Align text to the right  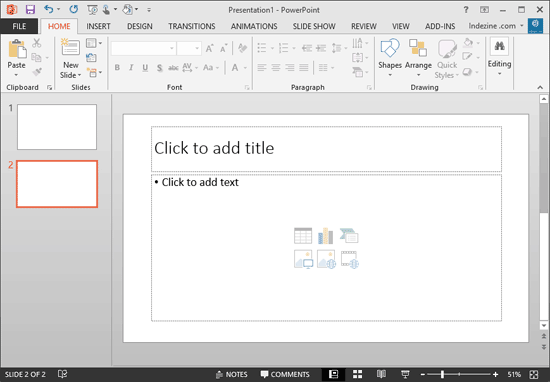pos(290,67)
